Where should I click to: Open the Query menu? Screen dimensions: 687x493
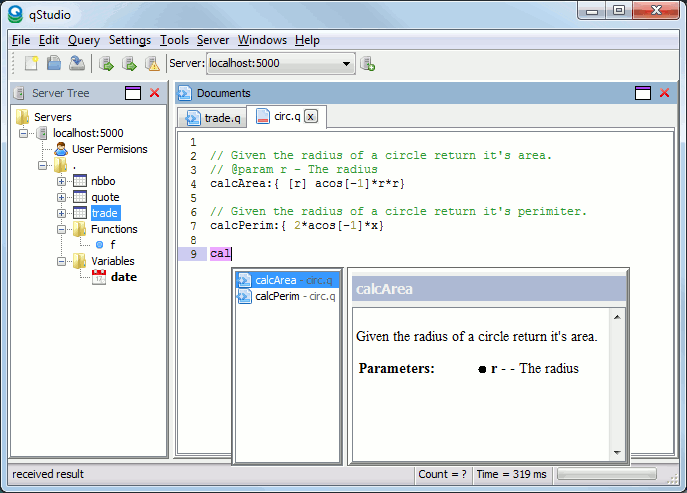[83, 40]
